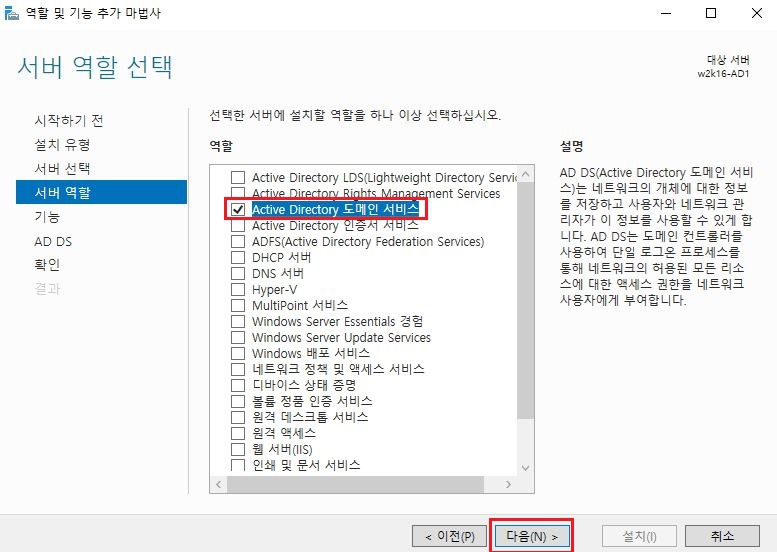
Task: Click the wizard icon in title bar
Action: point(11,13)
